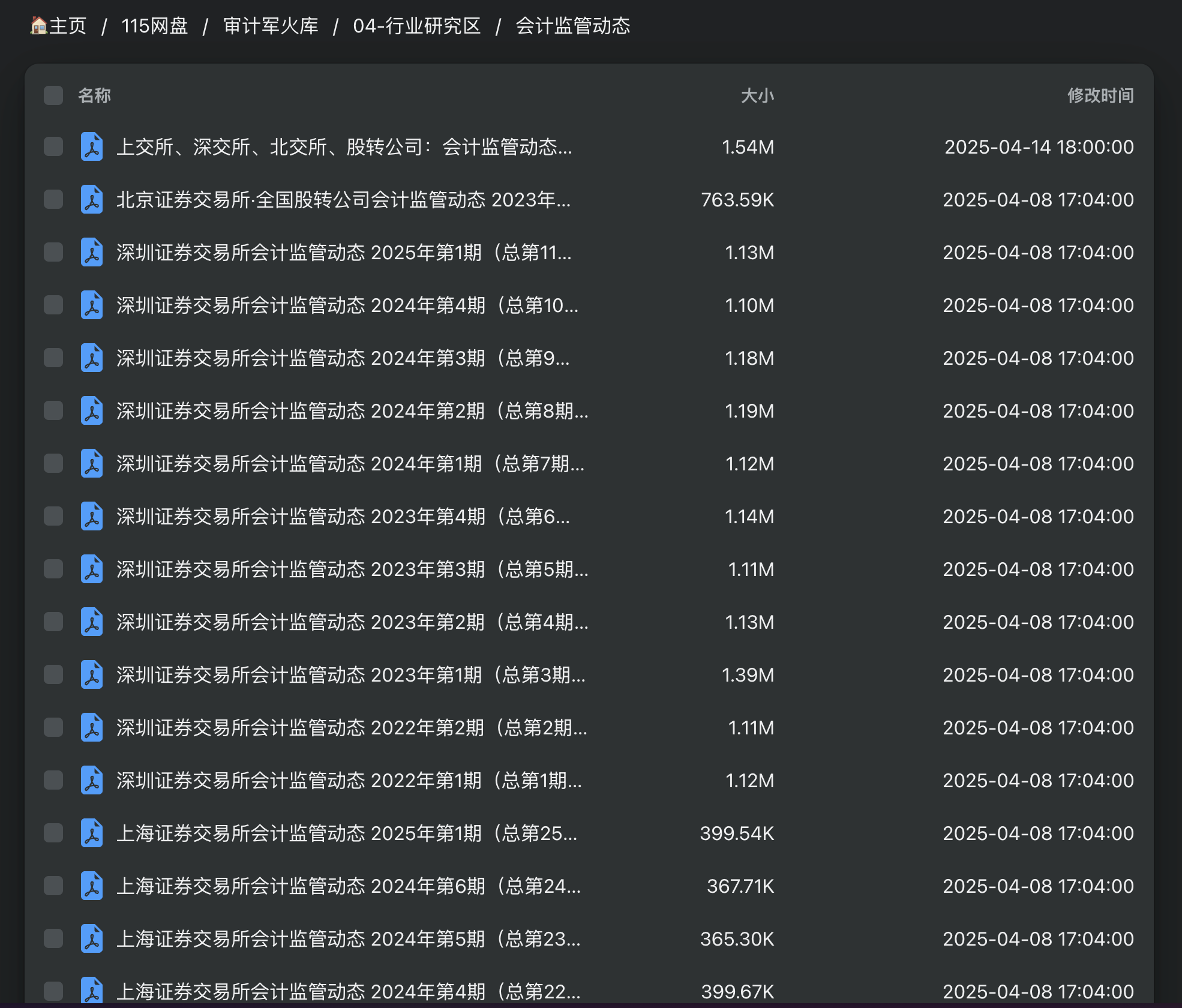
Task: Click PDF icon of 深圳 2023年第4期 file
Action: pos(92,517)
